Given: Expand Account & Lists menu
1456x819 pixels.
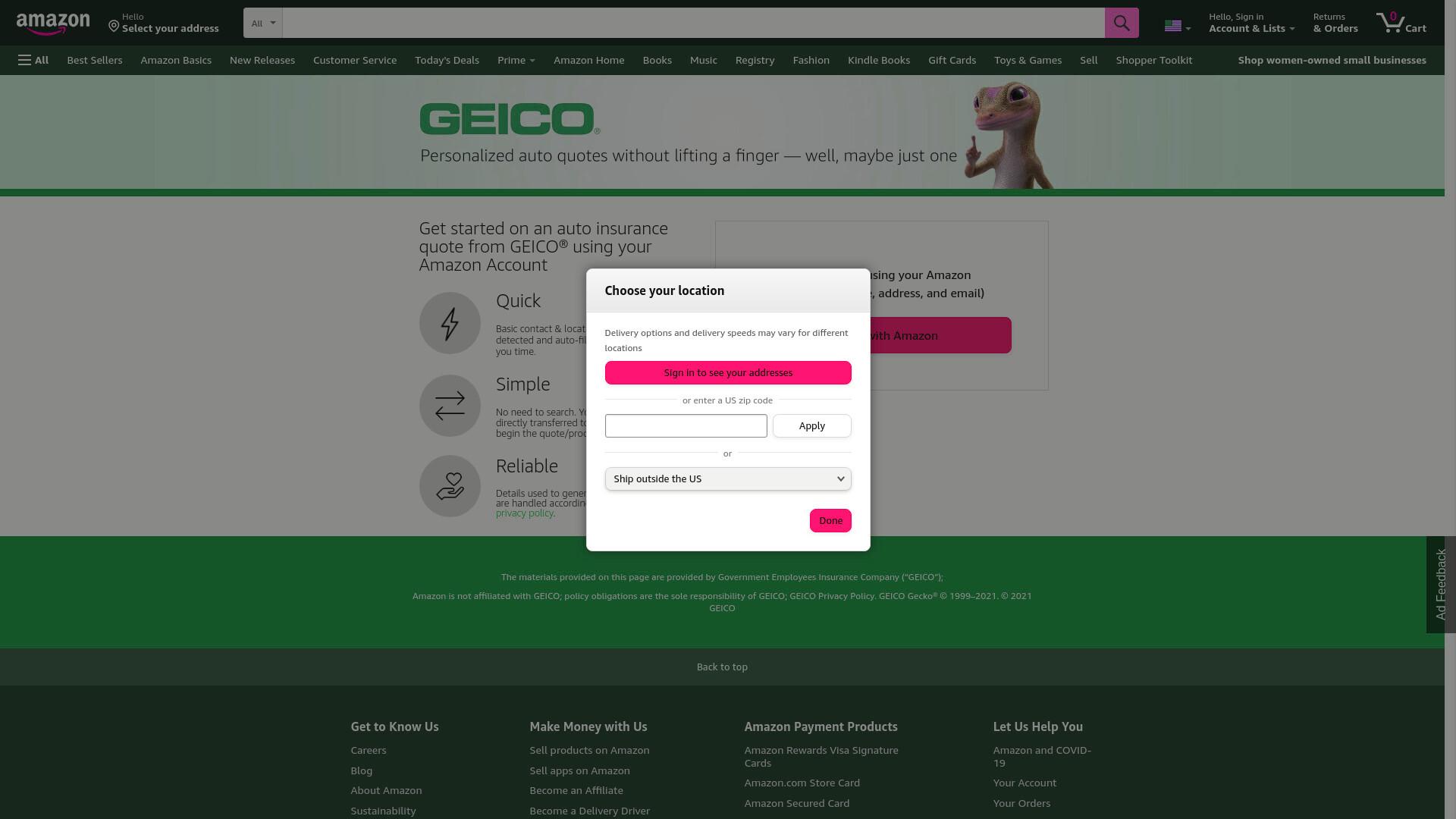Looking at the screenshot, I should click(x=1251, y=23).
